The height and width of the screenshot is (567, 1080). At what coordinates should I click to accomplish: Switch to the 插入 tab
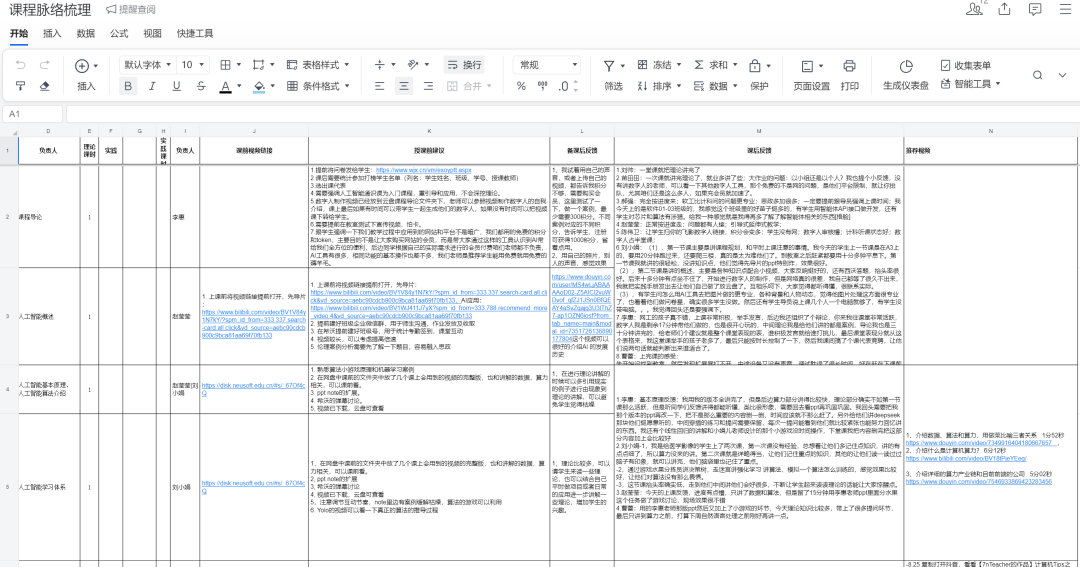[x=52, y=33]
